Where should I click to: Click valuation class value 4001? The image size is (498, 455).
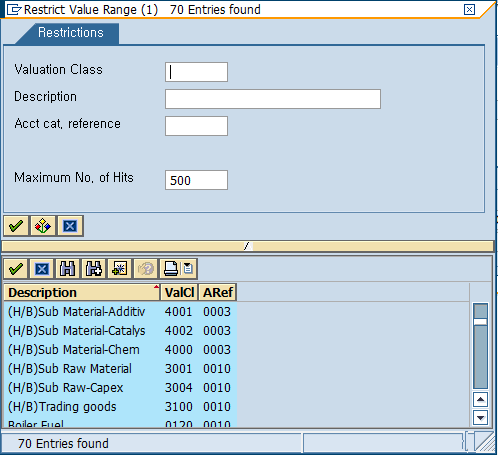pos(179,312)
